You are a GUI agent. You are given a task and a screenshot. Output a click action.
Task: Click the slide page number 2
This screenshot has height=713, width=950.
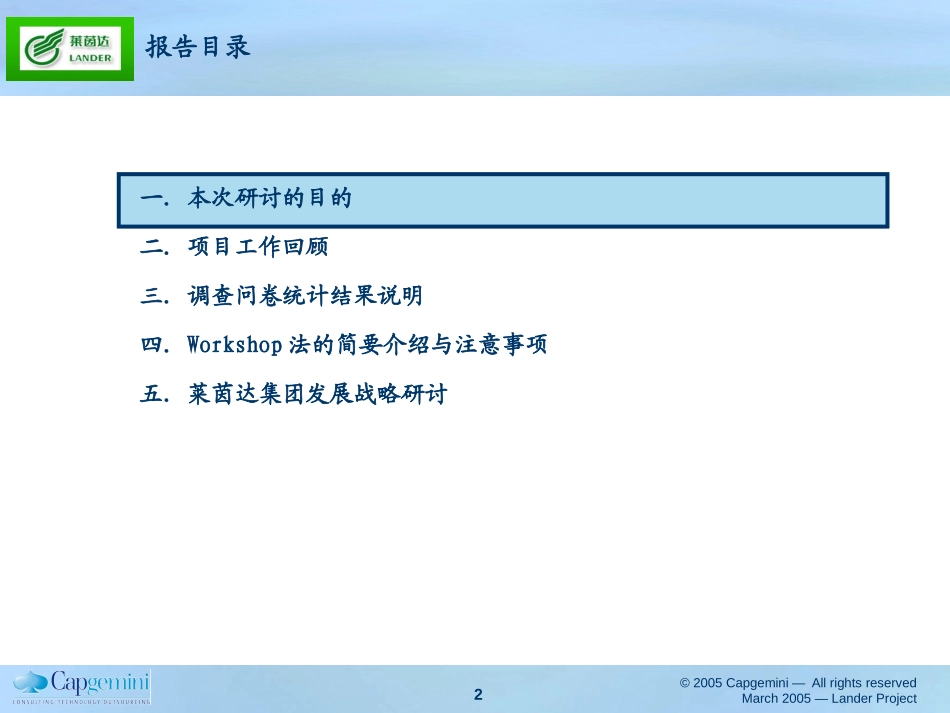pos(478,694)
